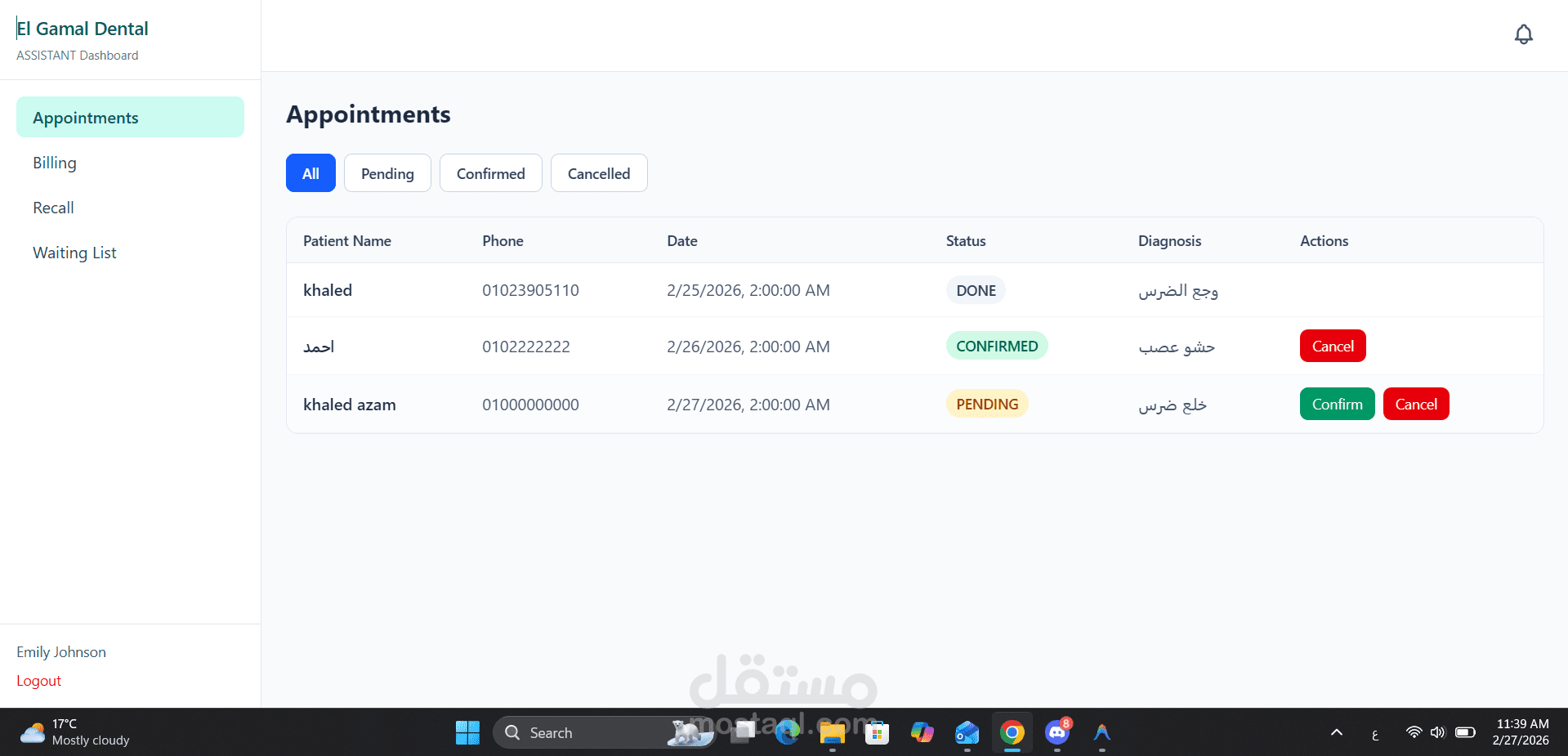Click the DONE status badge
Screen dimensions: 1568x756
[x=976, y=290]
